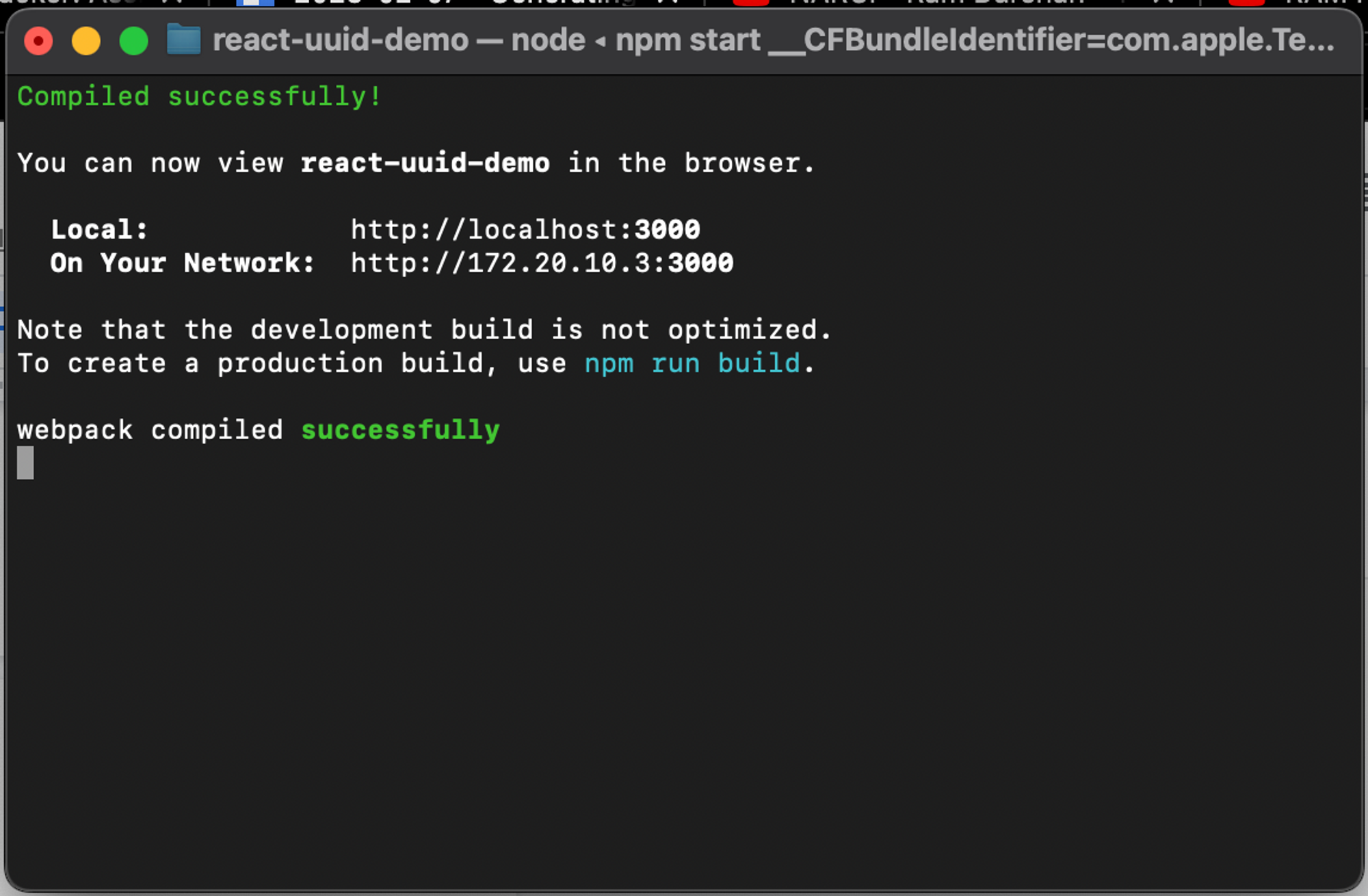This screenshot has height=896, width=1368.
Task: Close the NARUT tab using its X
Action: [1156, 3]
